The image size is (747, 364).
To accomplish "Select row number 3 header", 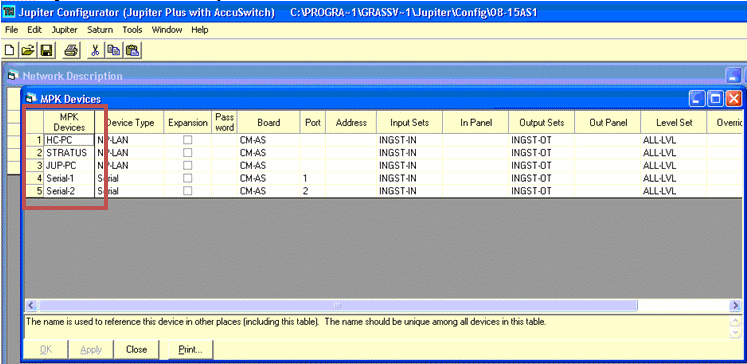I will click(x=34, y=166).
